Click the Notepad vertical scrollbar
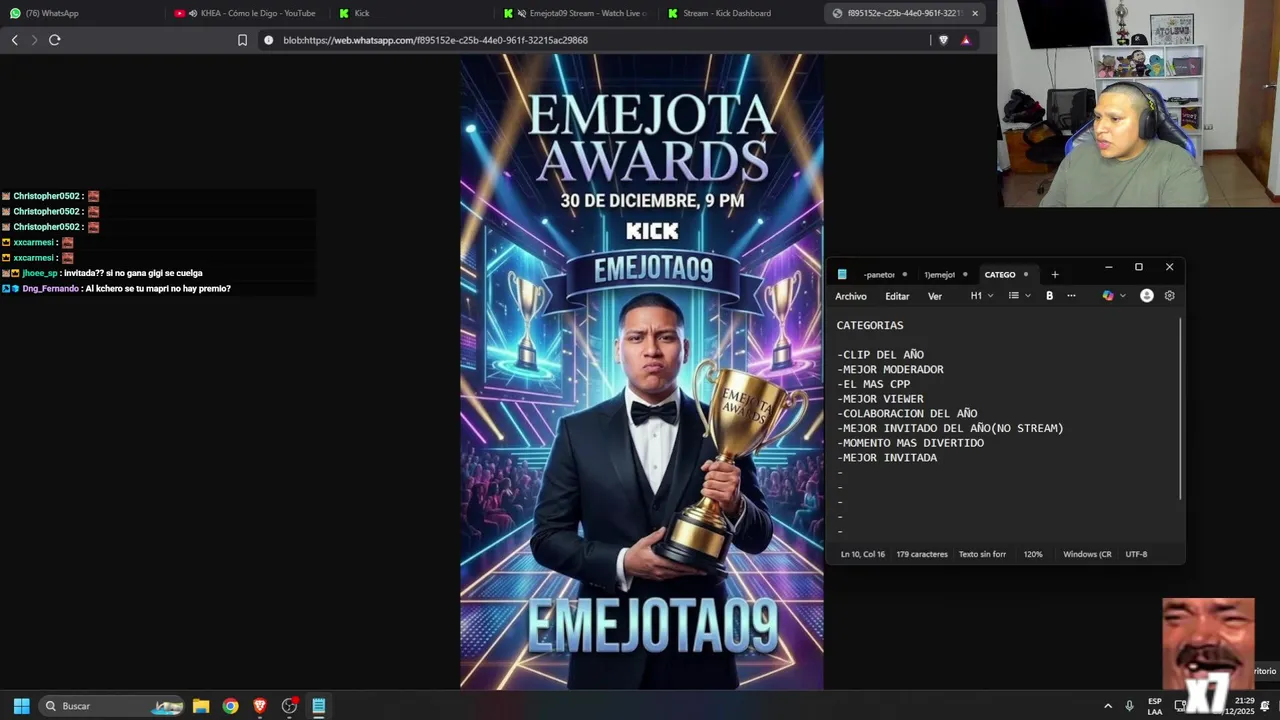Screen dimensions: 1280x720 1181,410
